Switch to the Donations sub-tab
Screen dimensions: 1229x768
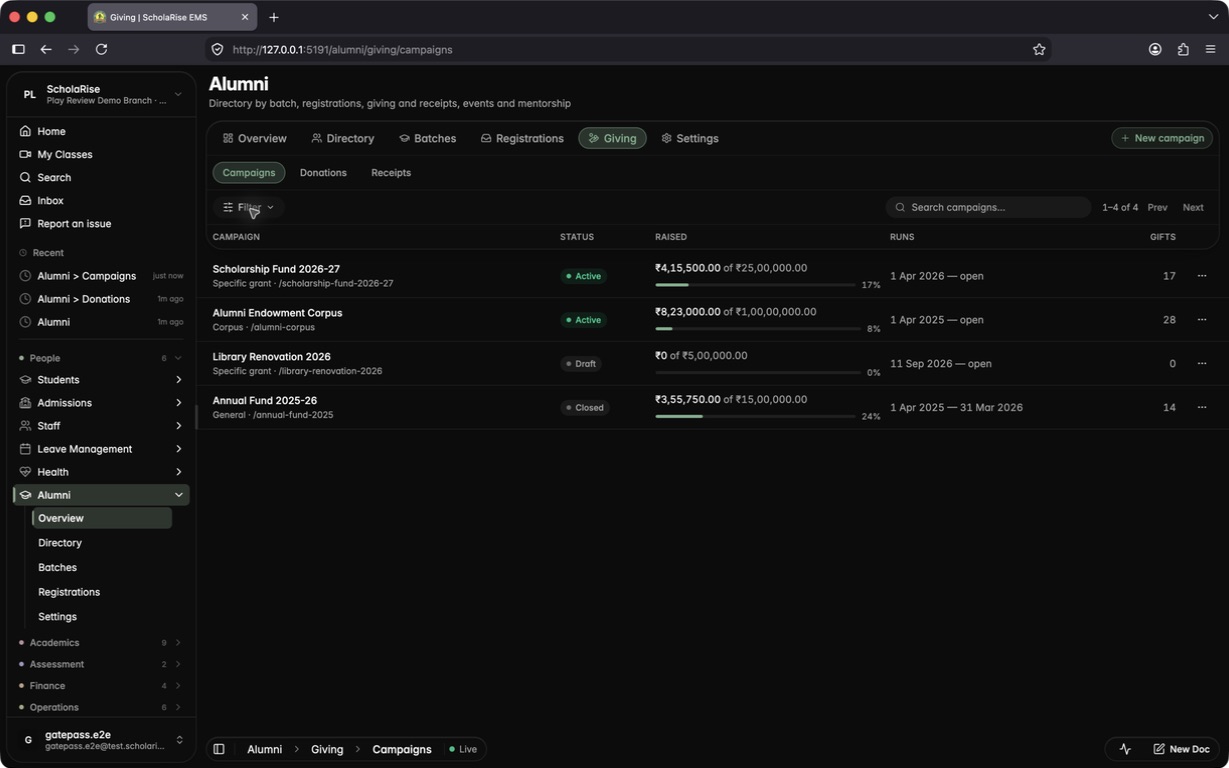pos(323,173)
